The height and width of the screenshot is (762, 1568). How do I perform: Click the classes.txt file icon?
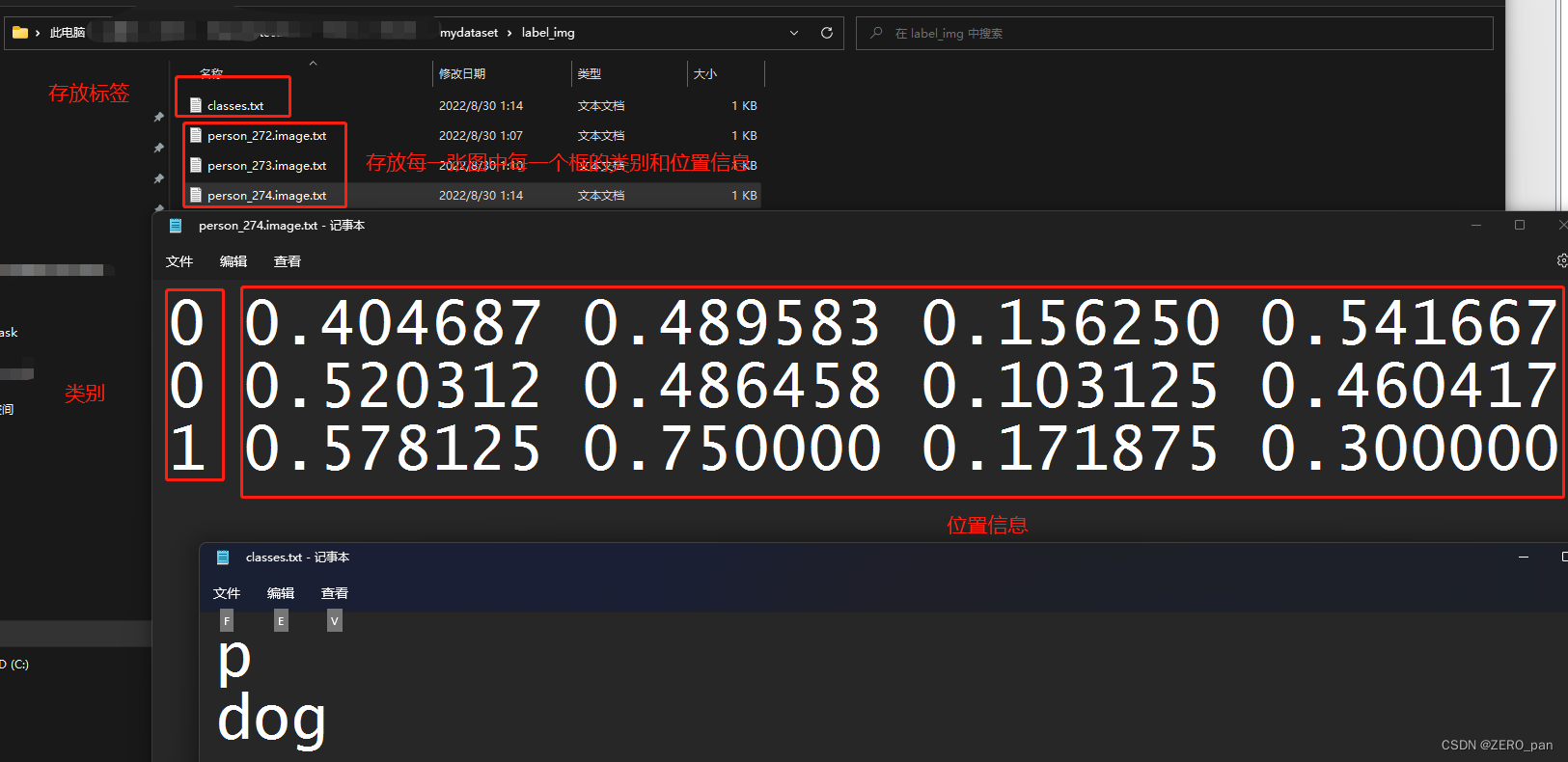point(196,105)
